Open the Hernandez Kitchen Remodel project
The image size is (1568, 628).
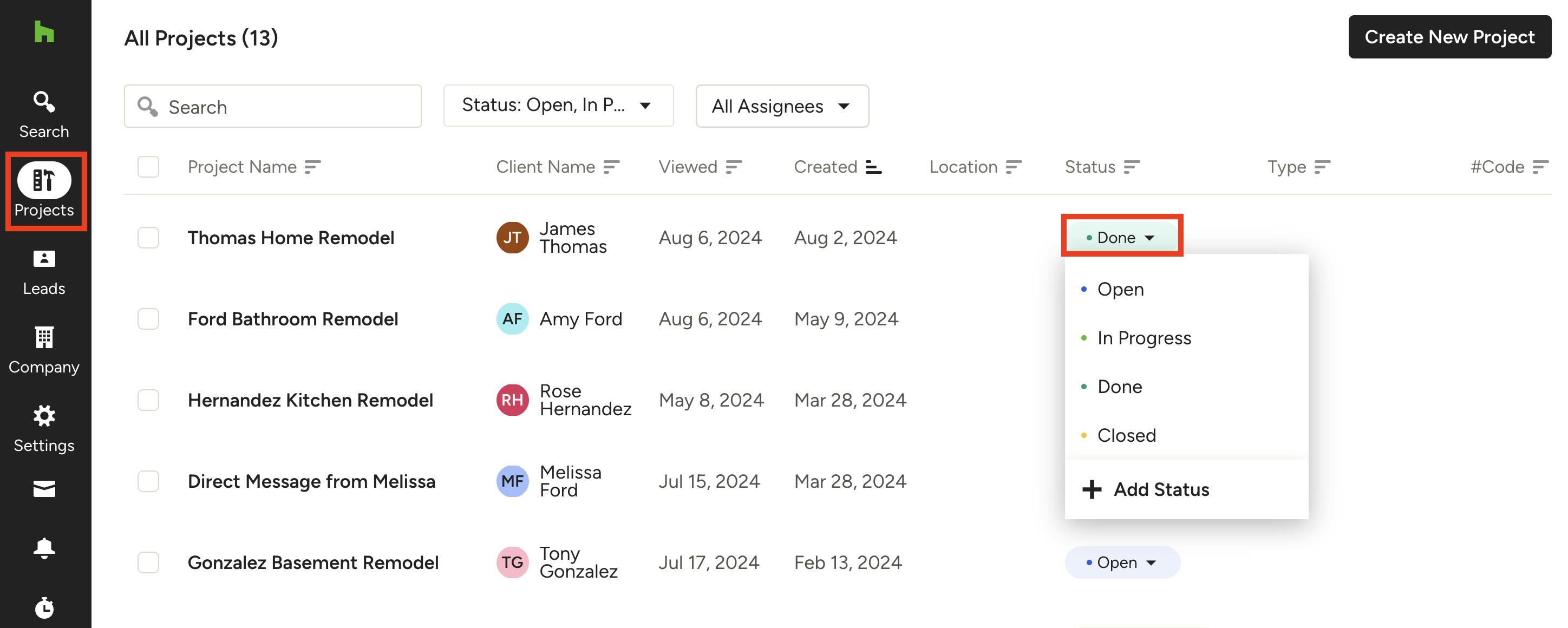[310, 400]
